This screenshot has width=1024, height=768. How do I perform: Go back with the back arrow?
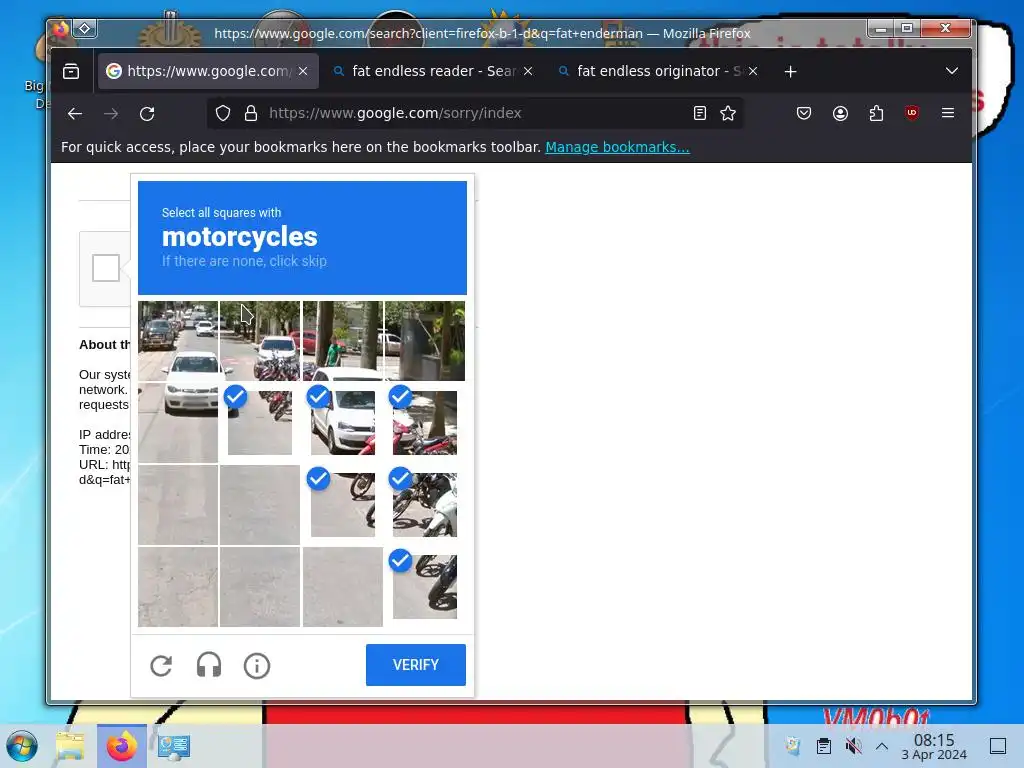click(x=75, y=114)
